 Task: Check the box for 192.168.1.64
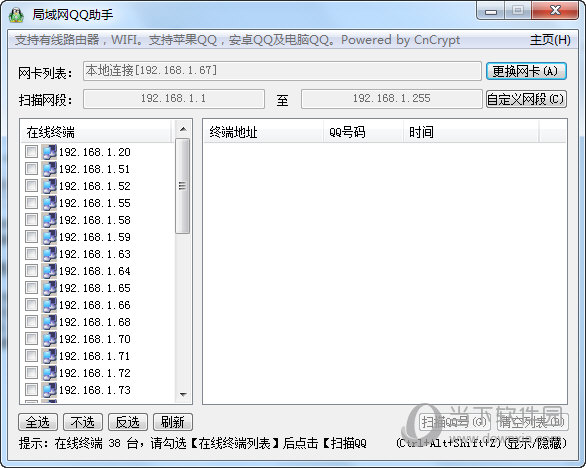pos(31,271)
